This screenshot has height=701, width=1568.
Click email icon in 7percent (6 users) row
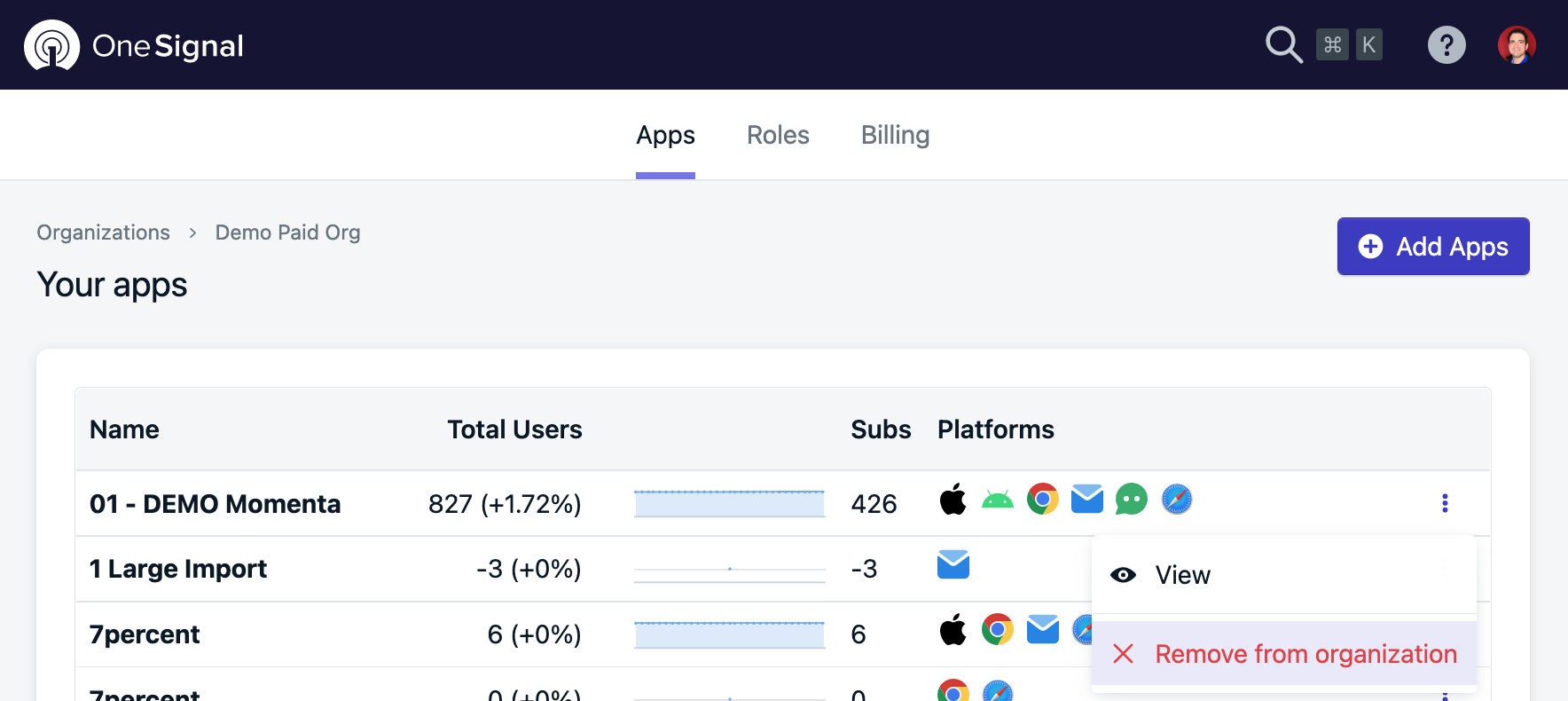tap(1043, 629)
